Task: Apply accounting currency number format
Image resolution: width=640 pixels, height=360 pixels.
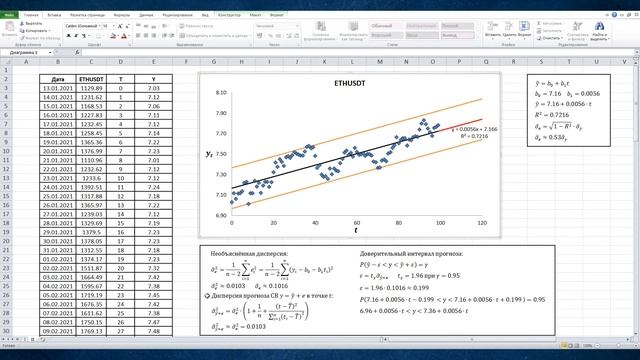Action: tap(260, 36)
